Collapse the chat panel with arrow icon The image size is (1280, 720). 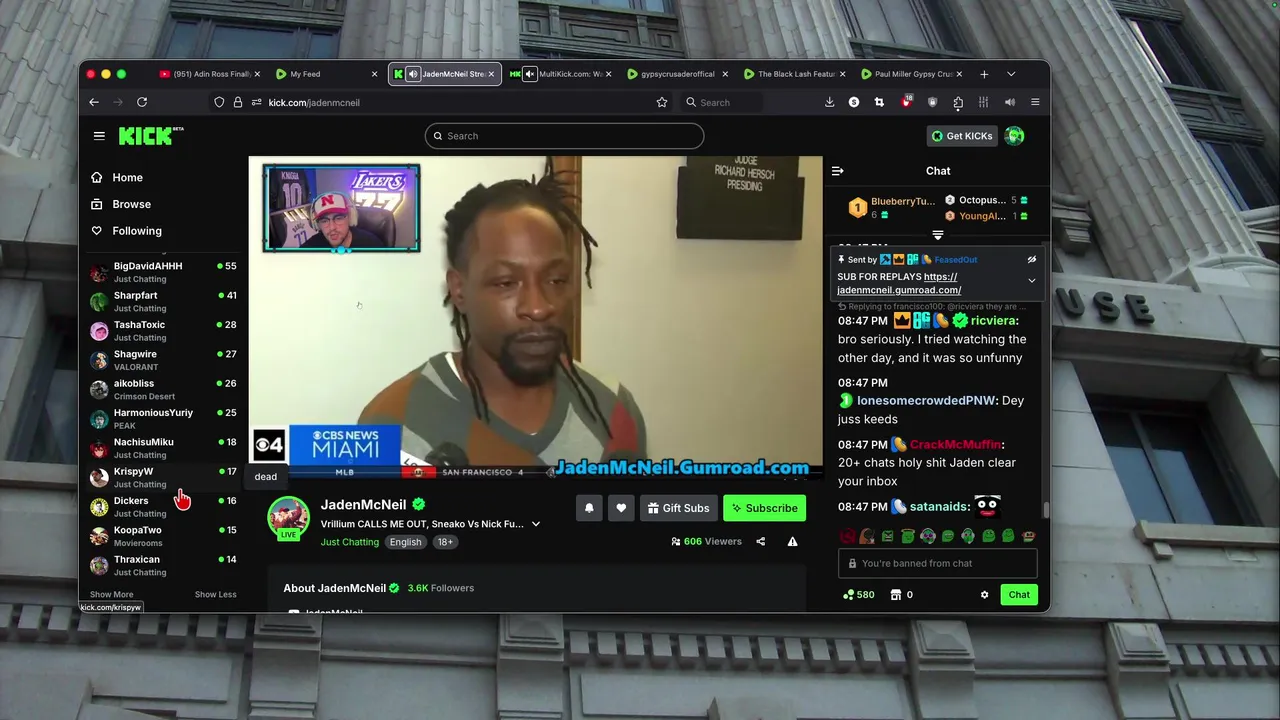tap(838, 171)
